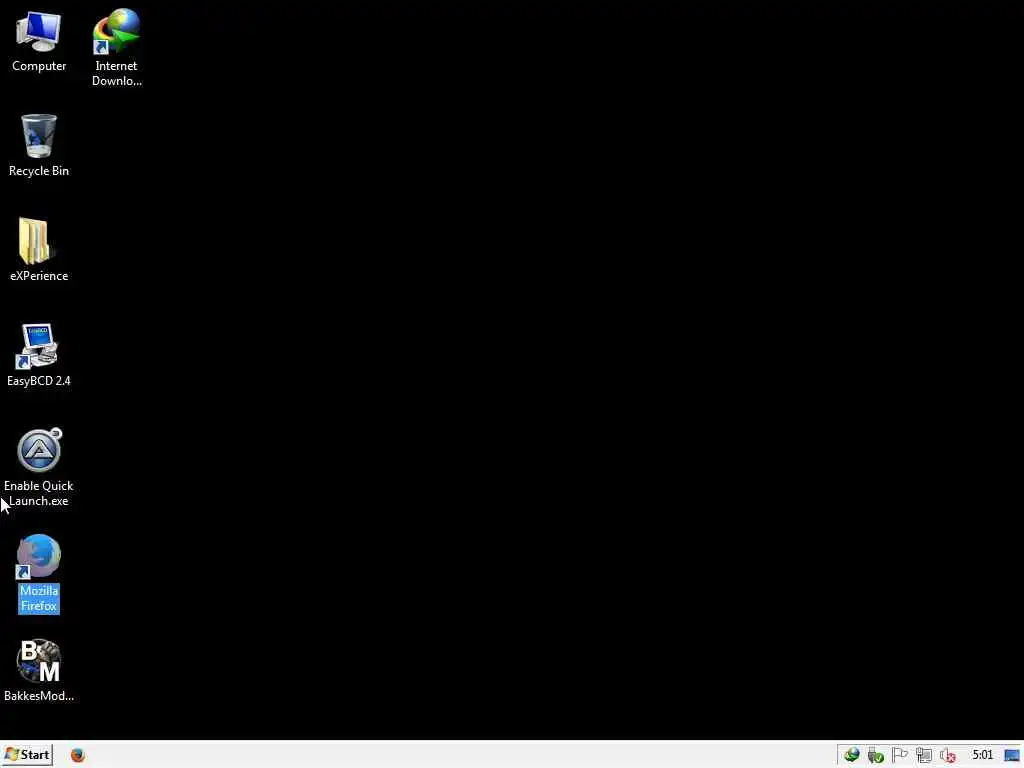
Task: Select the Computer desktop icon
Action: coord(39,40)
